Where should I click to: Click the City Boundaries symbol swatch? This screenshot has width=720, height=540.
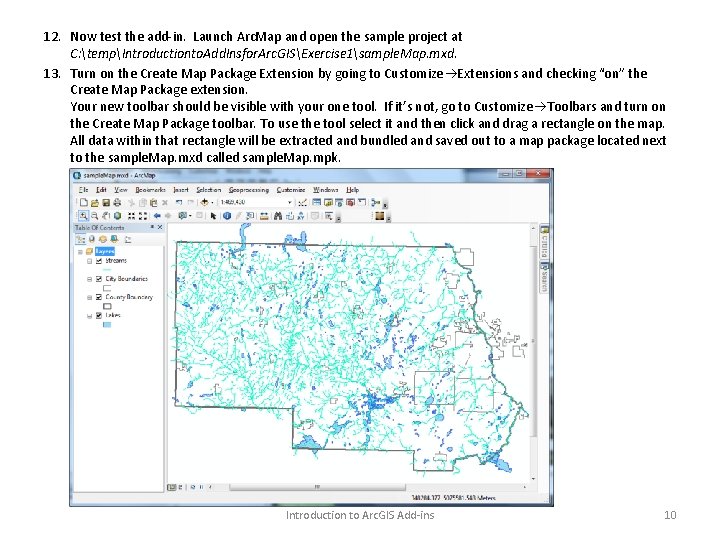click(107, 288)
